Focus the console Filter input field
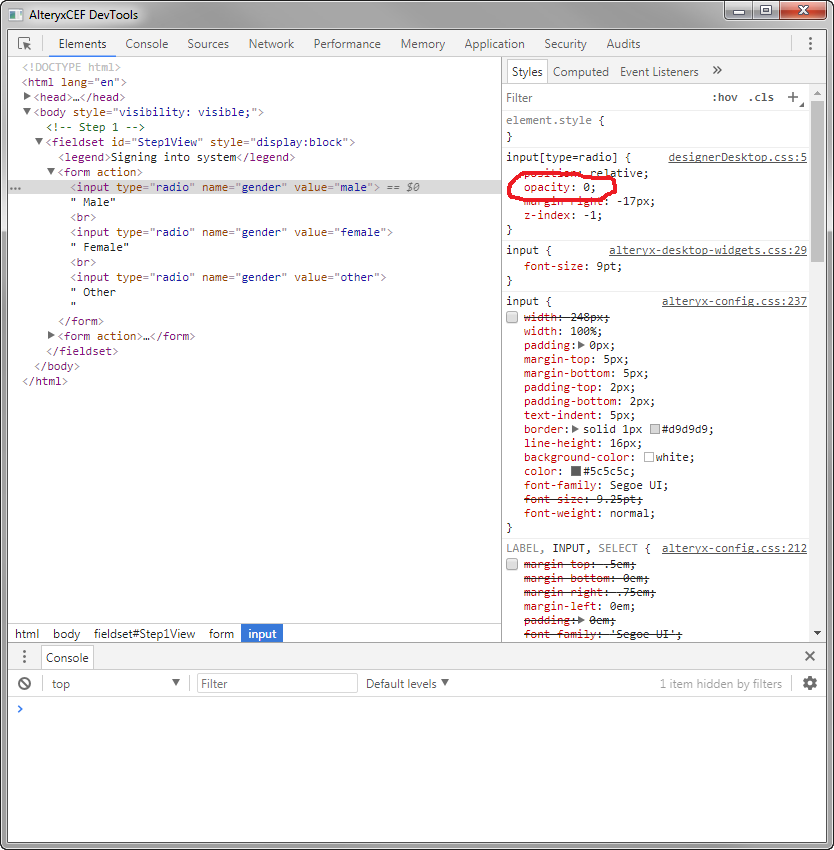This screenshot has width=834, height=850. 277,684
